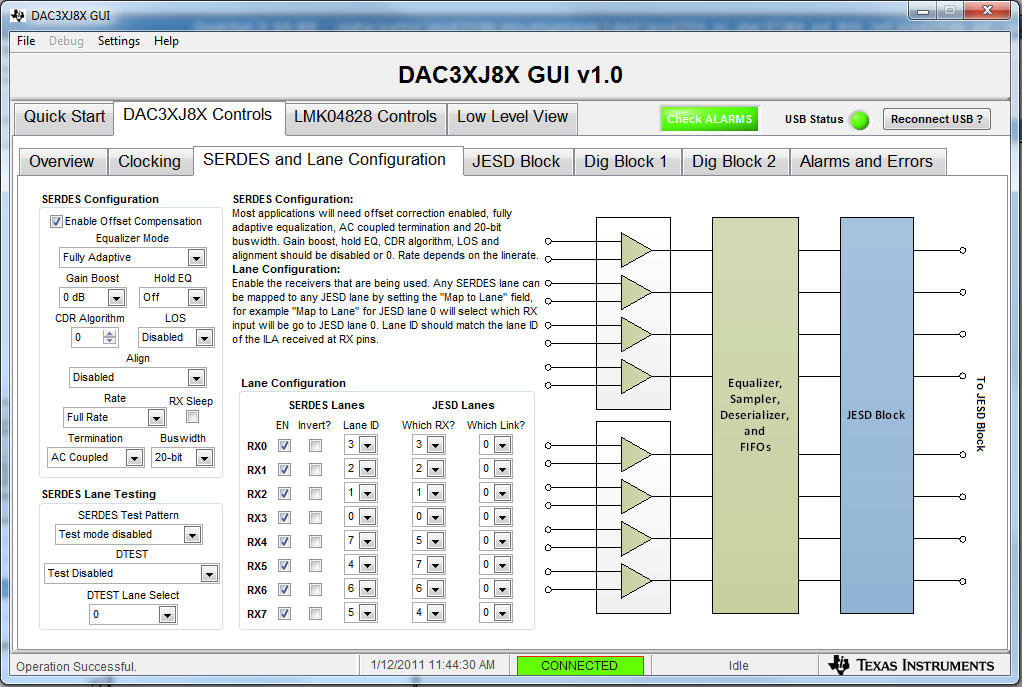This screenshot has height=687, width=1022.
Task: Click the green CONNECTED status indicator
Action: pyautogui.click(x=579, y=665)
